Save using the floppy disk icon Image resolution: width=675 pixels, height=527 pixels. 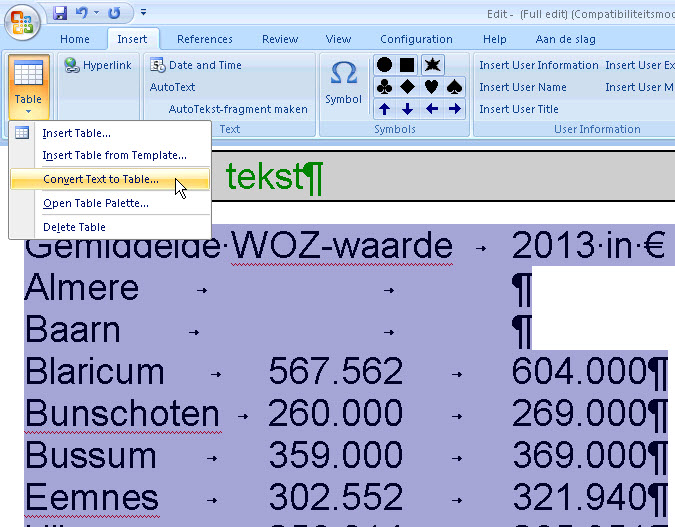[60, 13]
